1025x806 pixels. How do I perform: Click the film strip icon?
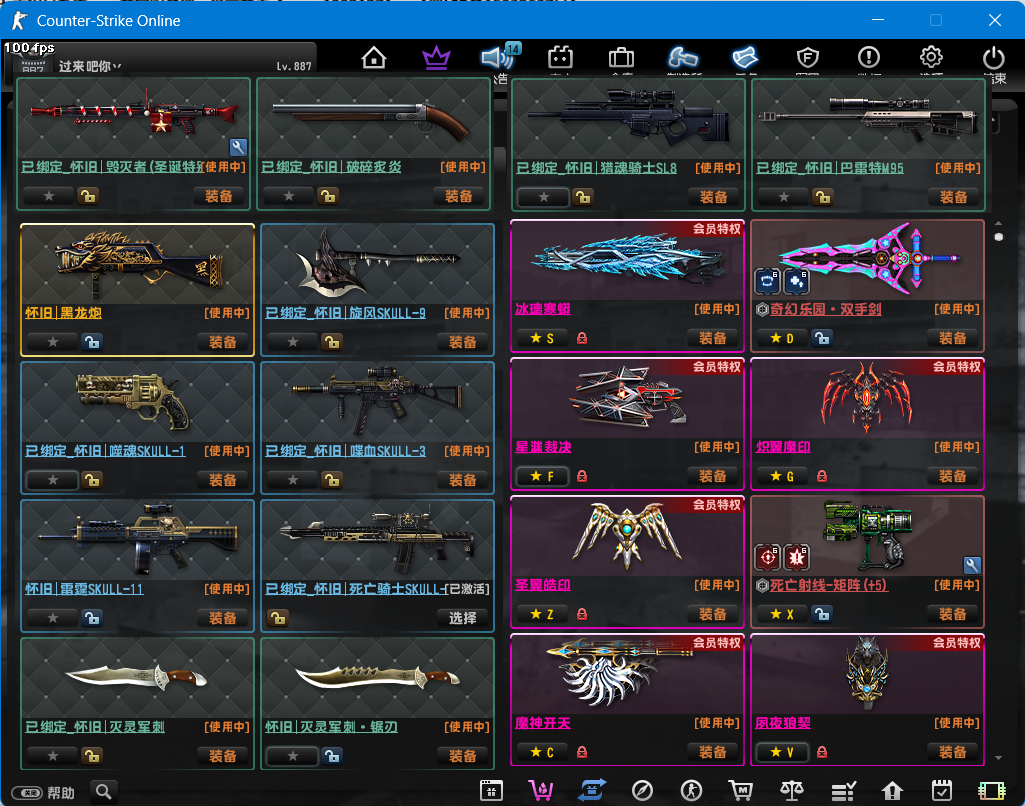click(x=992, y=791)
